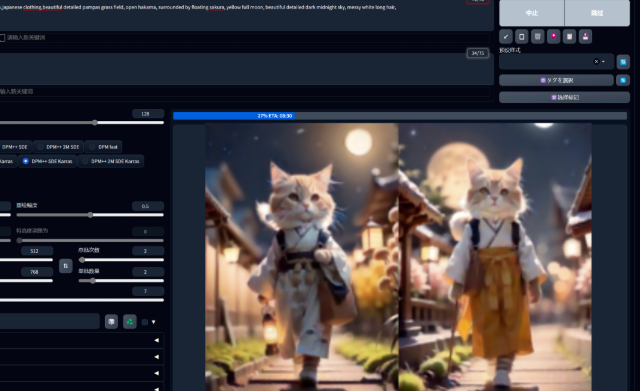This screenshot has height=391, width=642.
Task: Click the keyword input field under positive prompt
Action: pos(248,38)
